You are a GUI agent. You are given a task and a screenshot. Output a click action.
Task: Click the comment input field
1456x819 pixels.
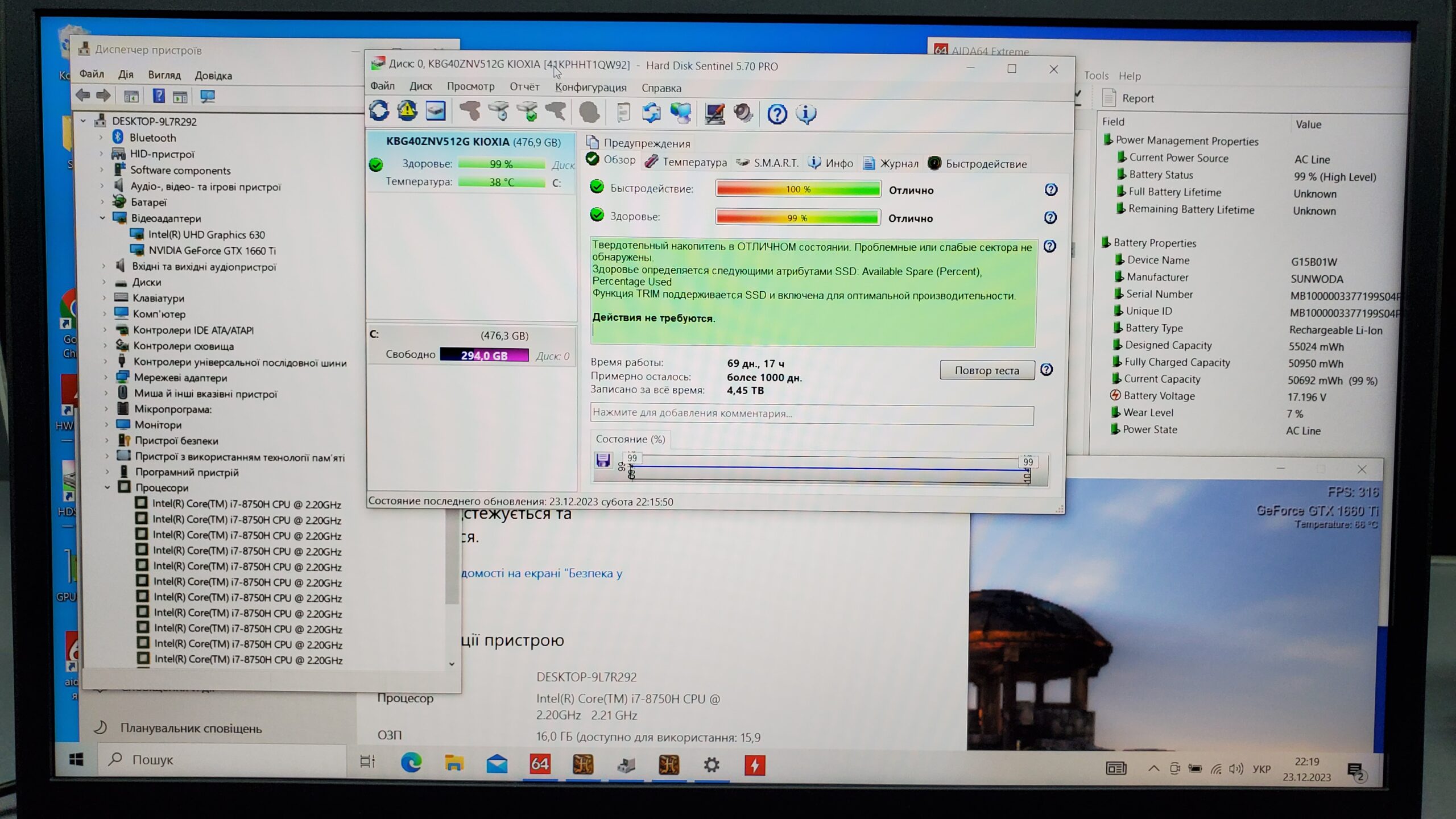812,413
